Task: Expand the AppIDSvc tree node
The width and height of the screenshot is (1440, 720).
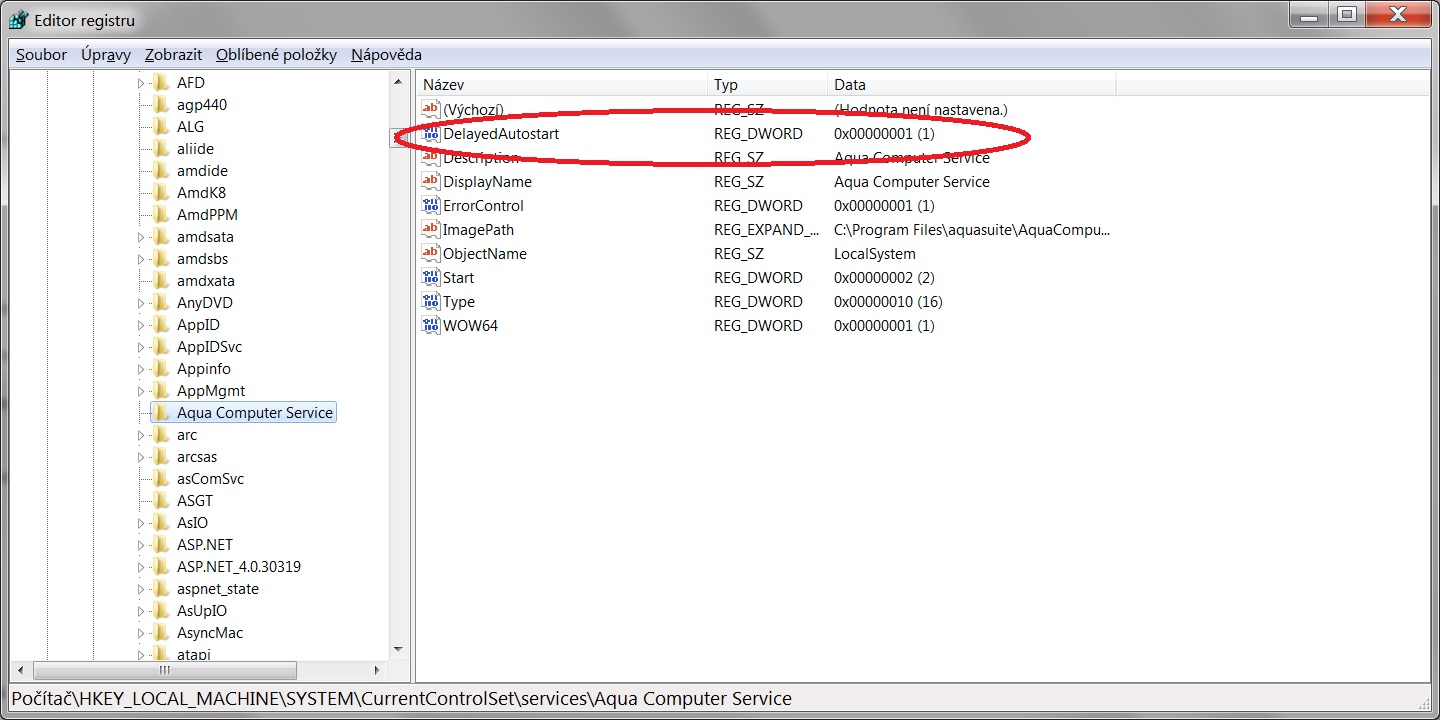Action: point(141,347)
